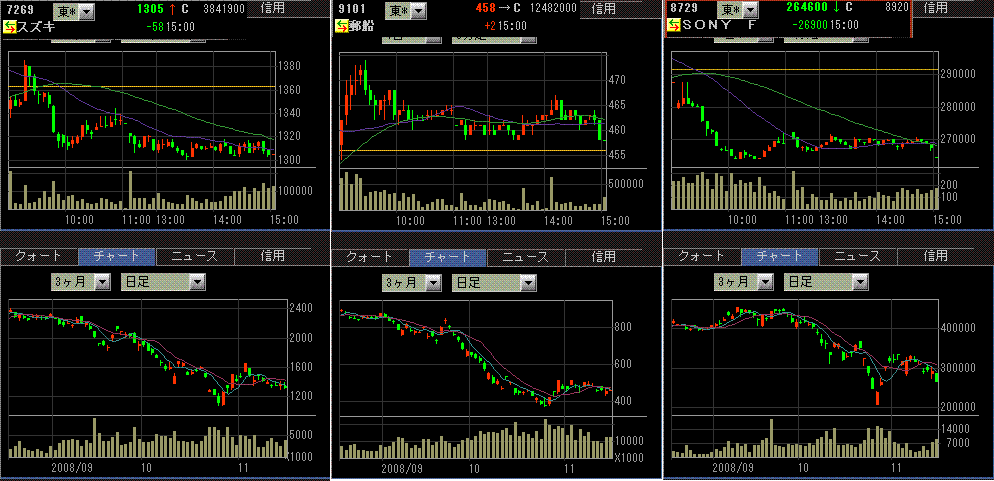Image resolution: width=994 pixels, height=481 pixels.
Task: Click the right arrow beside price 458
Action: coord(505,10)
